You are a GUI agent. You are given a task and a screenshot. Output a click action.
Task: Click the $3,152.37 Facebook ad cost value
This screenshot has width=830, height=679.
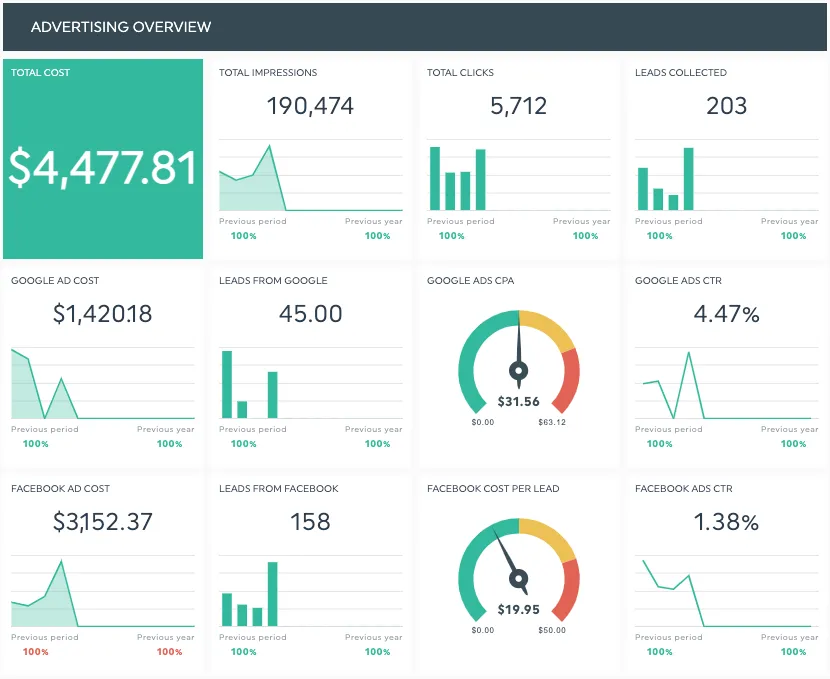103,522
